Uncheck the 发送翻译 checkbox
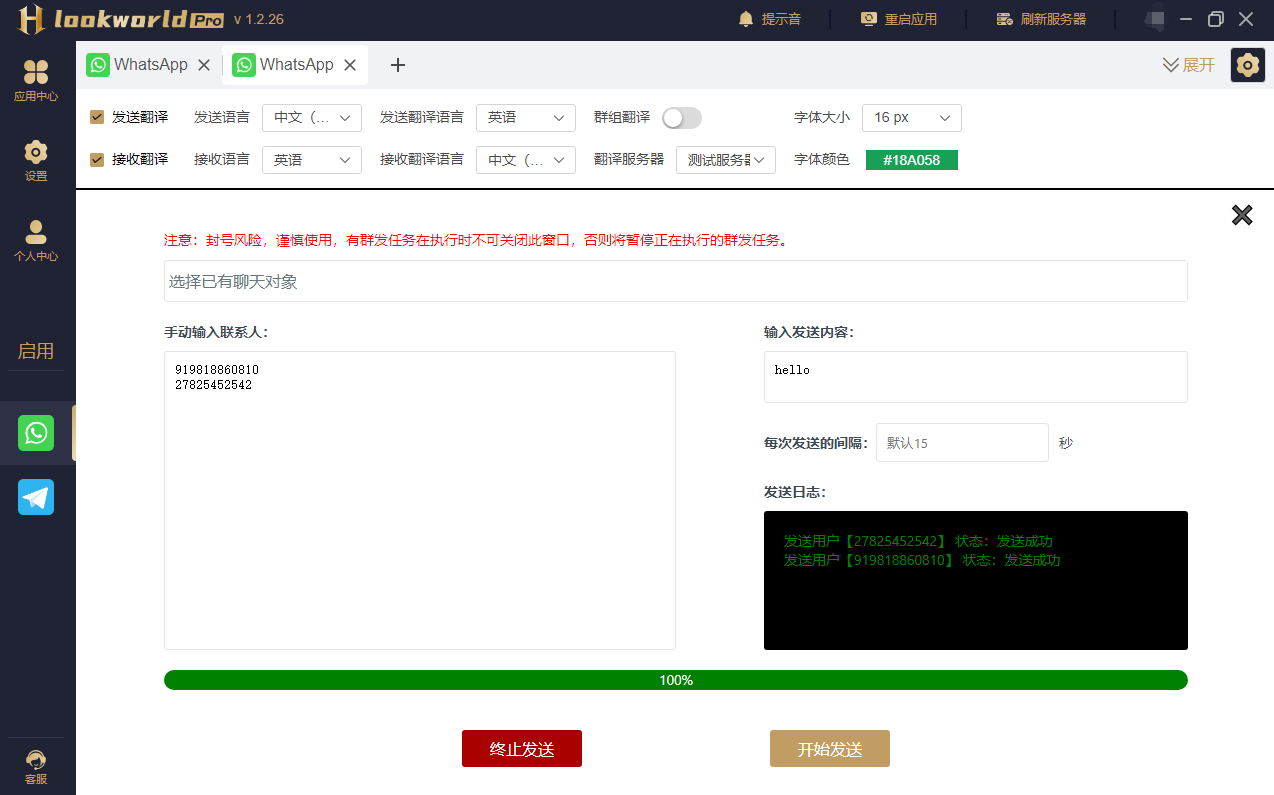This screenshot has height=795, width=1274. [x=97, y=117]
